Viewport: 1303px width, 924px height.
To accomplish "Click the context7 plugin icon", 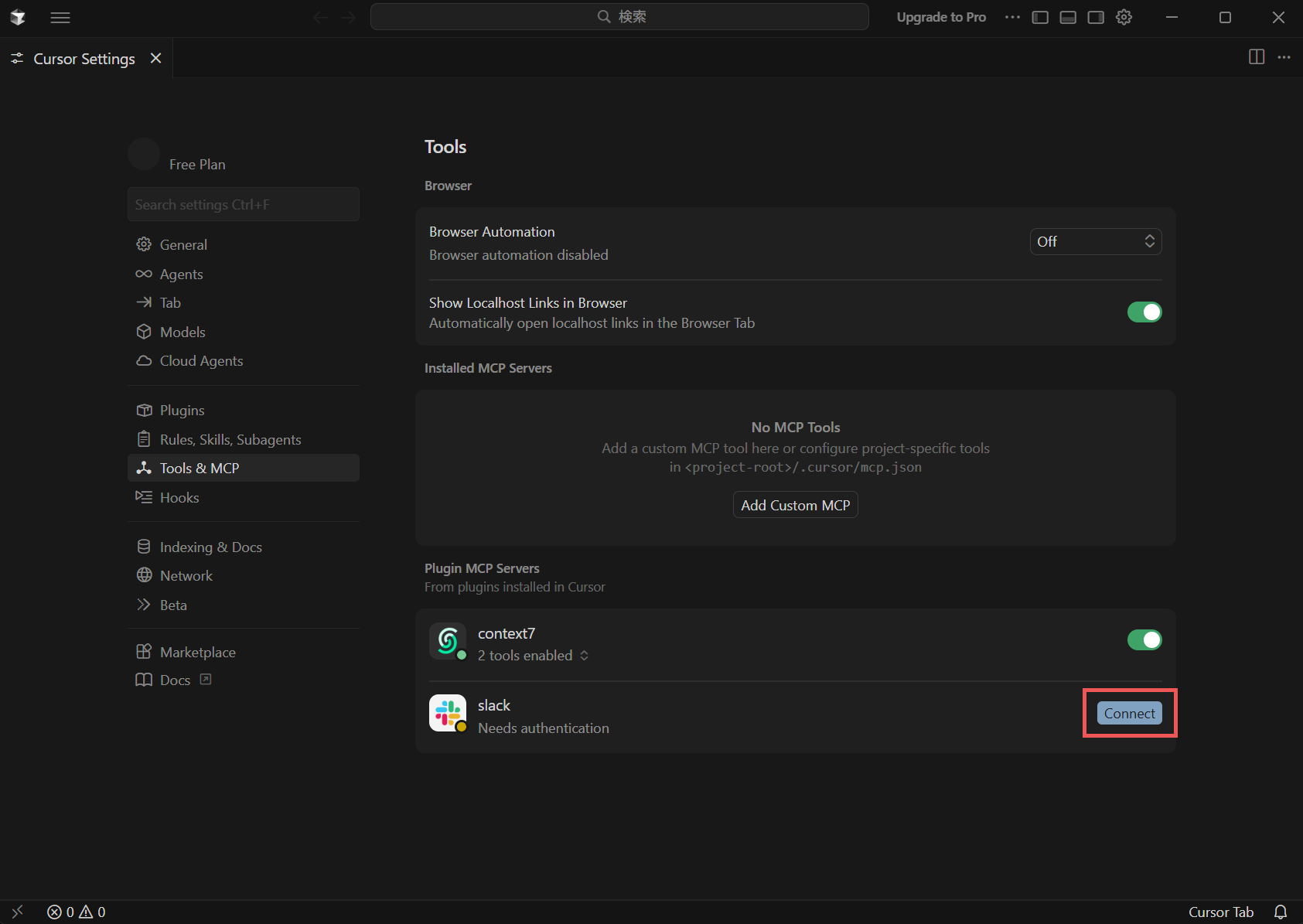I will [448, 641].
